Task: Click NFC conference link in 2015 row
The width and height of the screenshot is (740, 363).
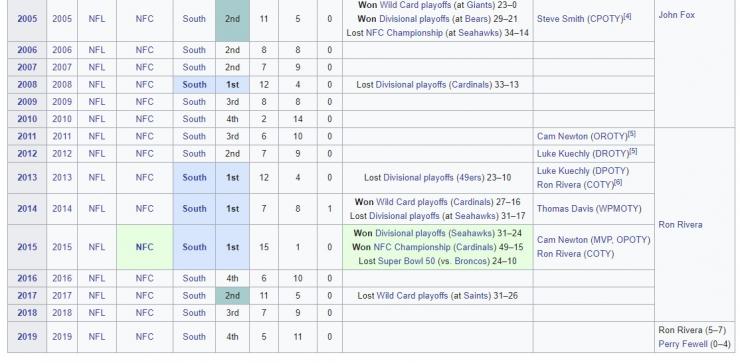Action: tap(144, 247)
